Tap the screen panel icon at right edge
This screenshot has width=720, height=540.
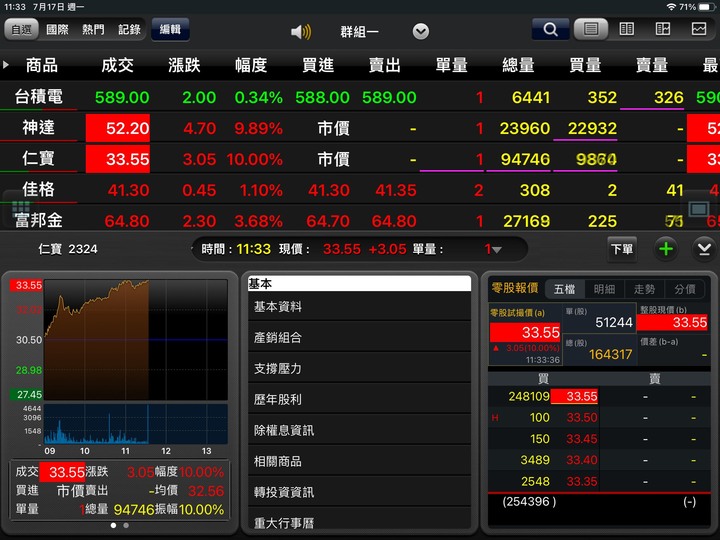click(699, 209)
